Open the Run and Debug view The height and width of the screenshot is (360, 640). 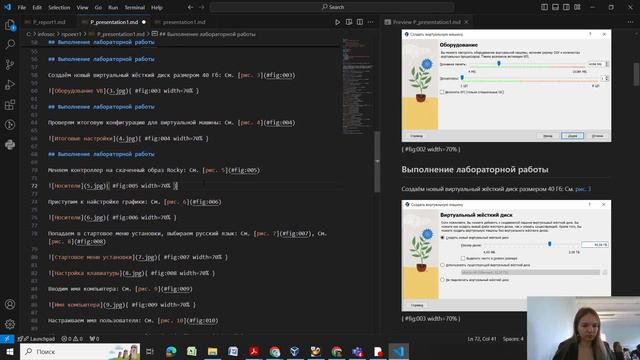(x=10, y=84)
